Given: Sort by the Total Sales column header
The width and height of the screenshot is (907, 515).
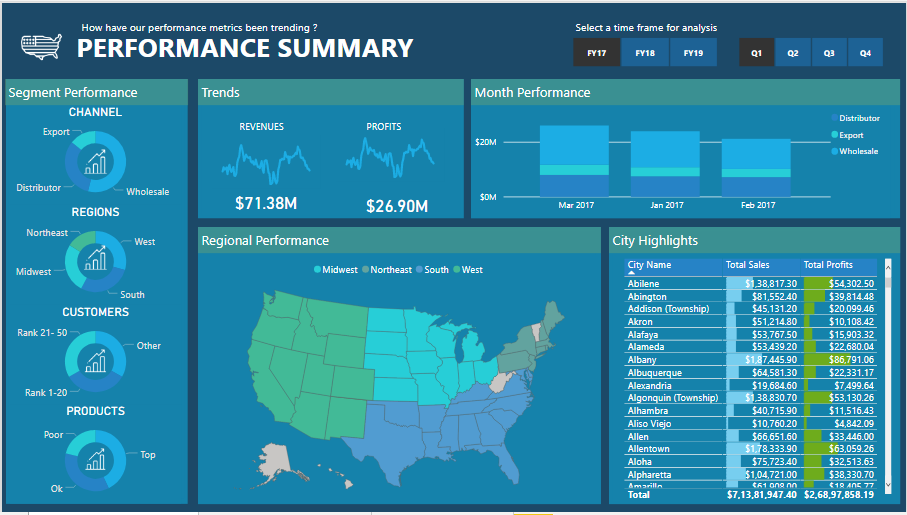Looking at the screenshot, I should click(x=748, y=265).
